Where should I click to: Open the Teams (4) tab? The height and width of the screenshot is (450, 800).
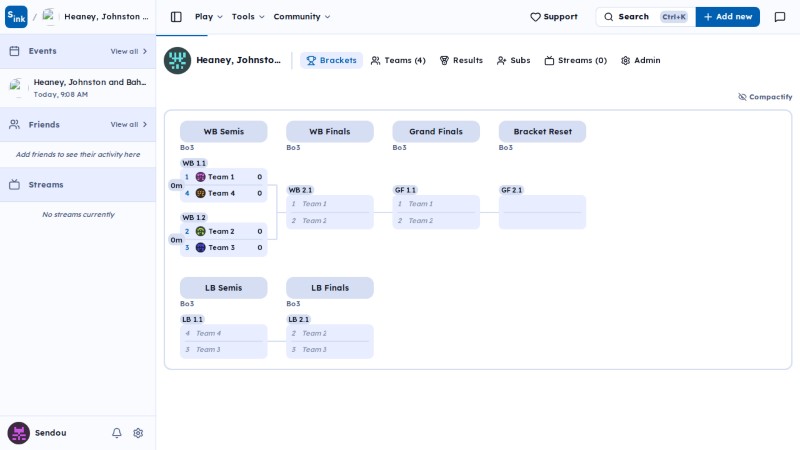click(x=398, y=60)
